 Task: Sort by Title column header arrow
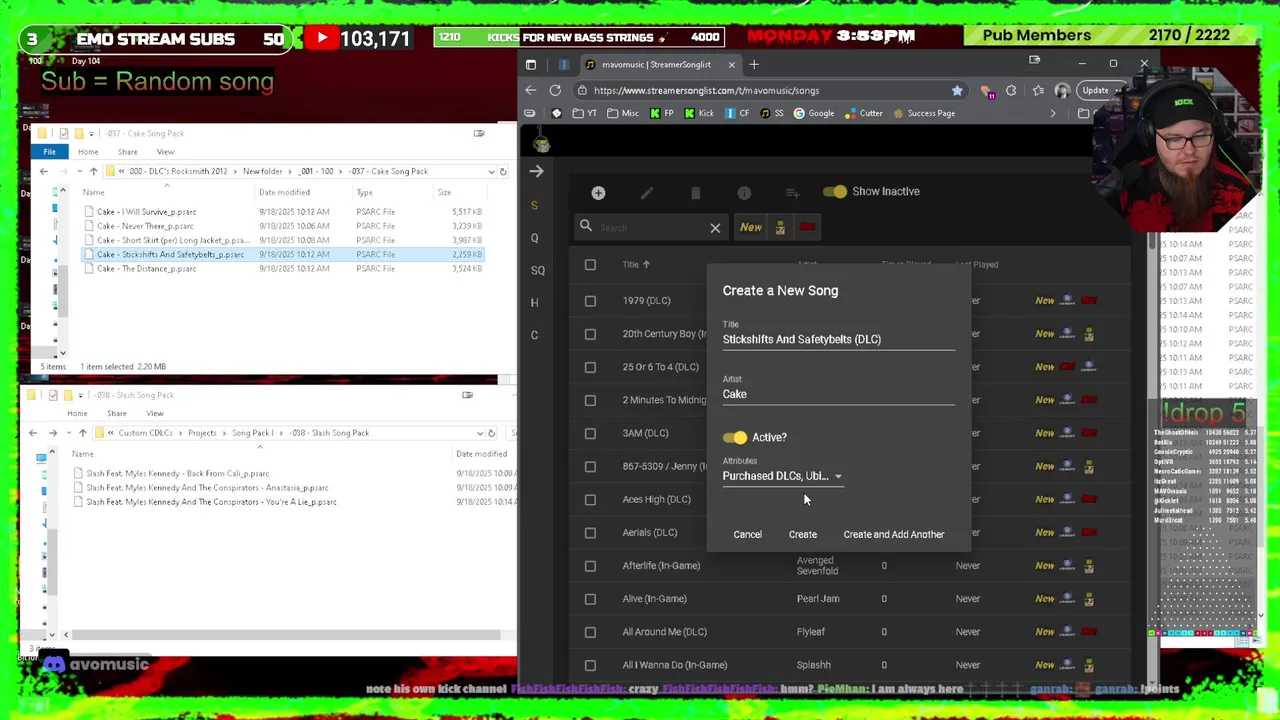point(646,265)
